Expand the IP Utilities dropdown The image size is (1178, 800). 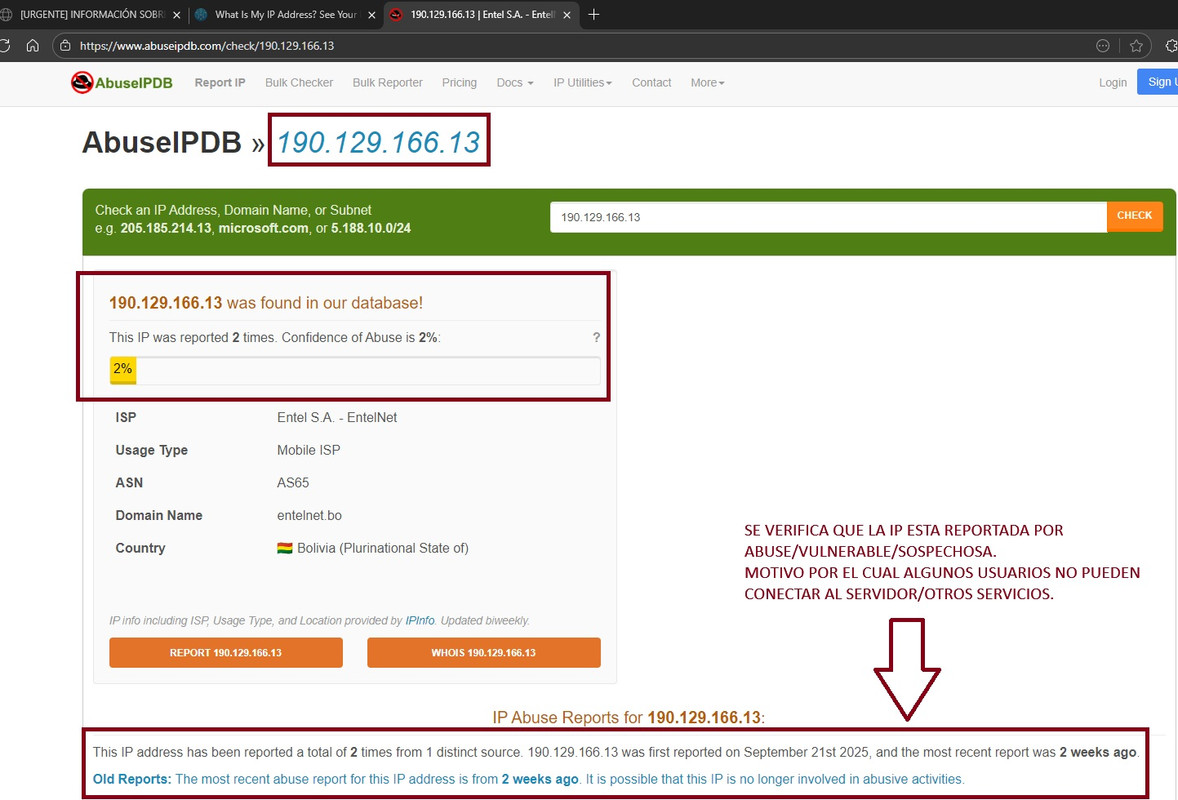tap(583, 83)
